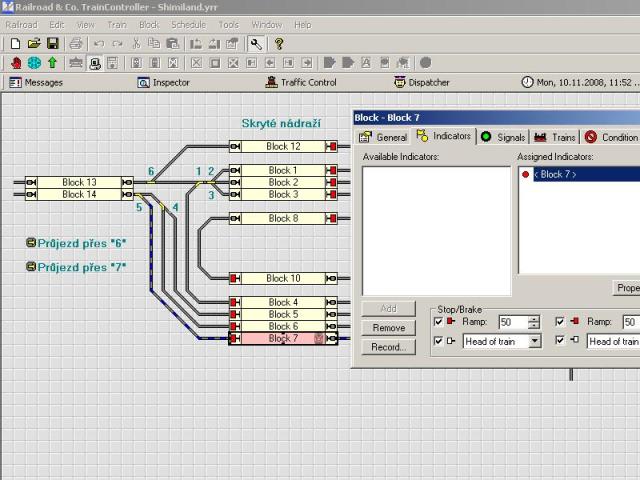Select the Indicators tab
Image resolution: width=640 pixels, height=480 pixels.
click(x=444, y=136)
